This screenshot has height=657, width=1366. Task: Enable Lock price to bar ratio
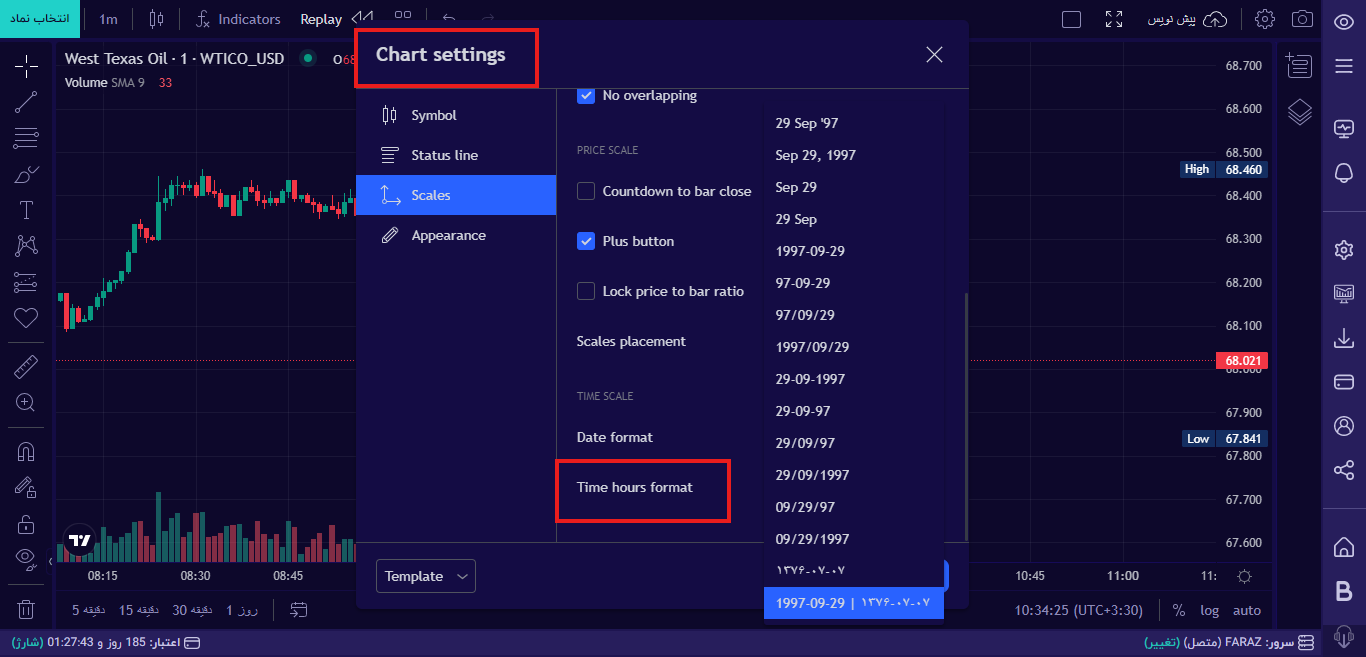[x=586, y=291]
